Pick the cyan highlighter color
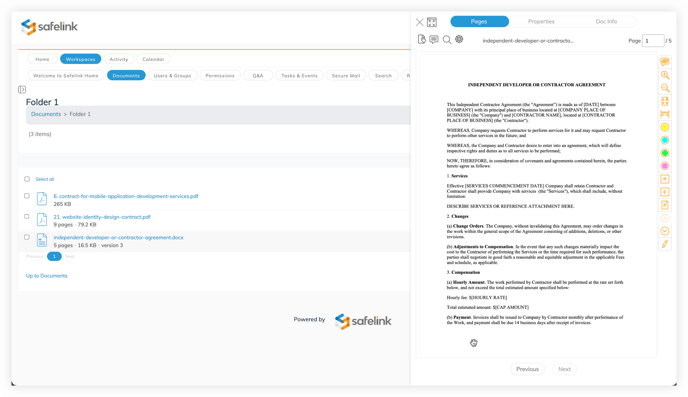 665,140
